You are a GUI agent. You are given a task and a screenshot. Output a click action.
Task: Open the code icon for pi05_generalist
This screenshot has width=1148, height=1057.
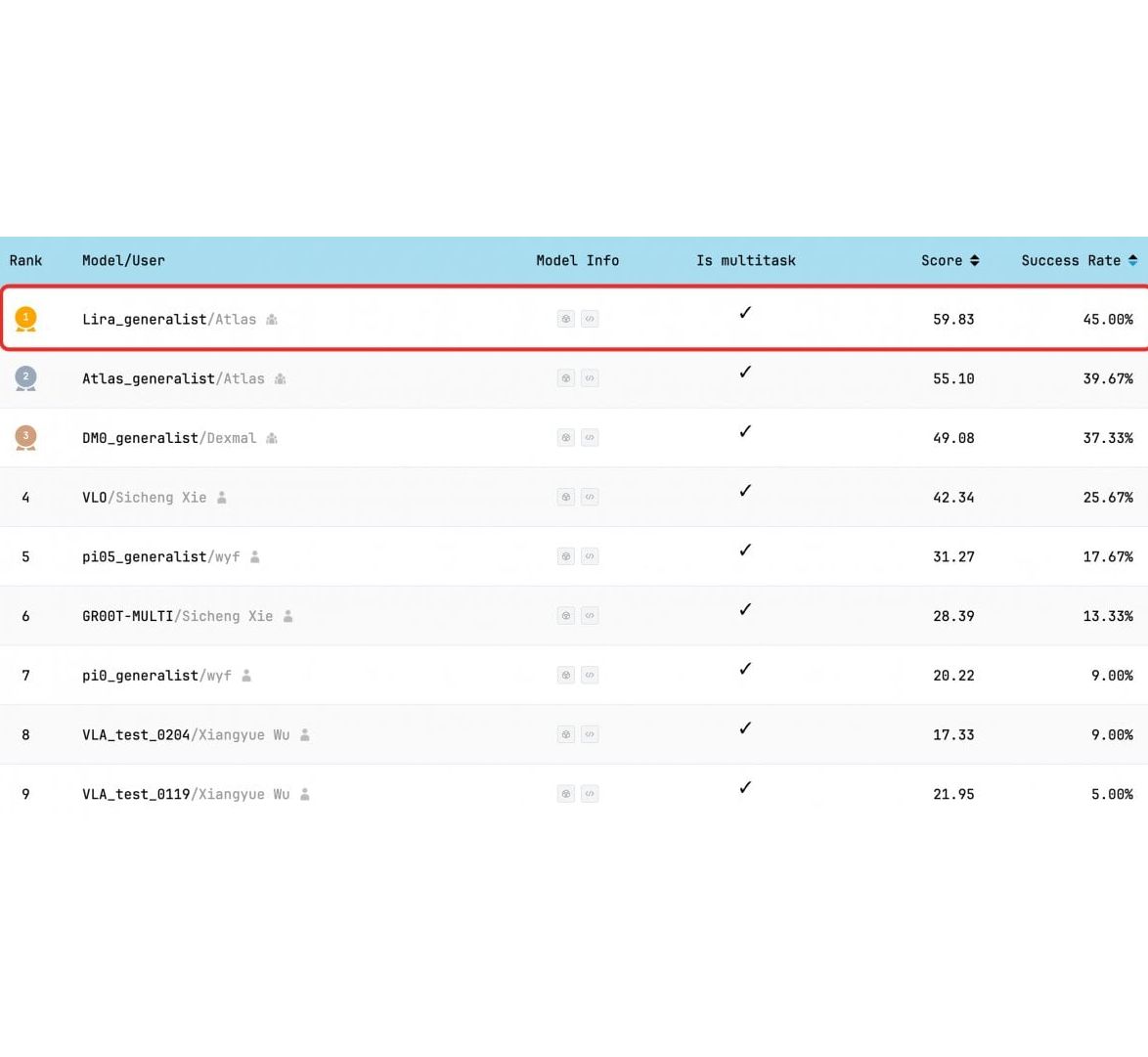590,555
